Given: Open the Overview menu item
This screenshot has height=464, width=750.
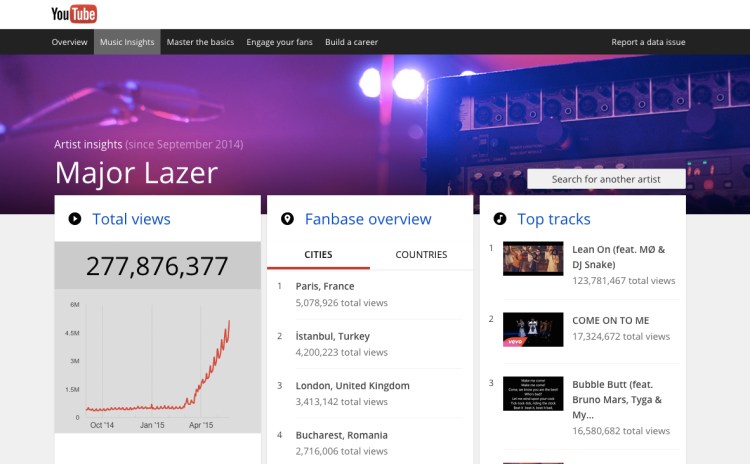Looking at the screenshot, I should point(69,42).
